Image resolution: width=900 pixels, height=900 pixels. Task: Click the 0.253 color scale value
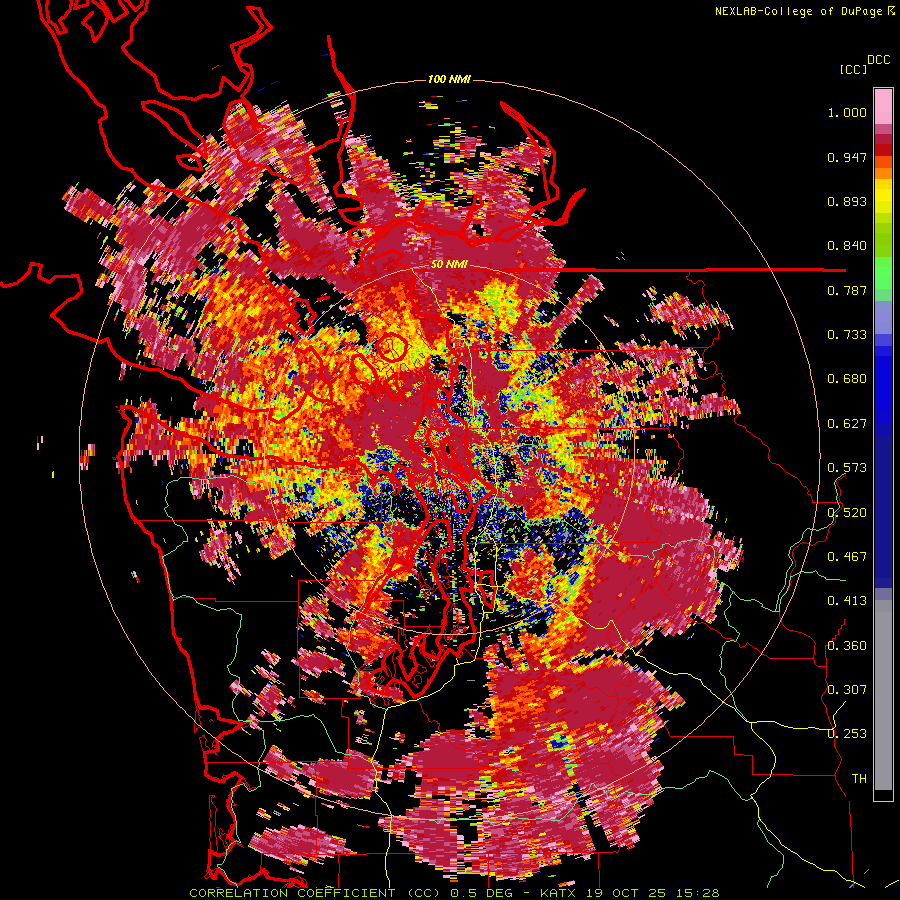click(847, 734)
